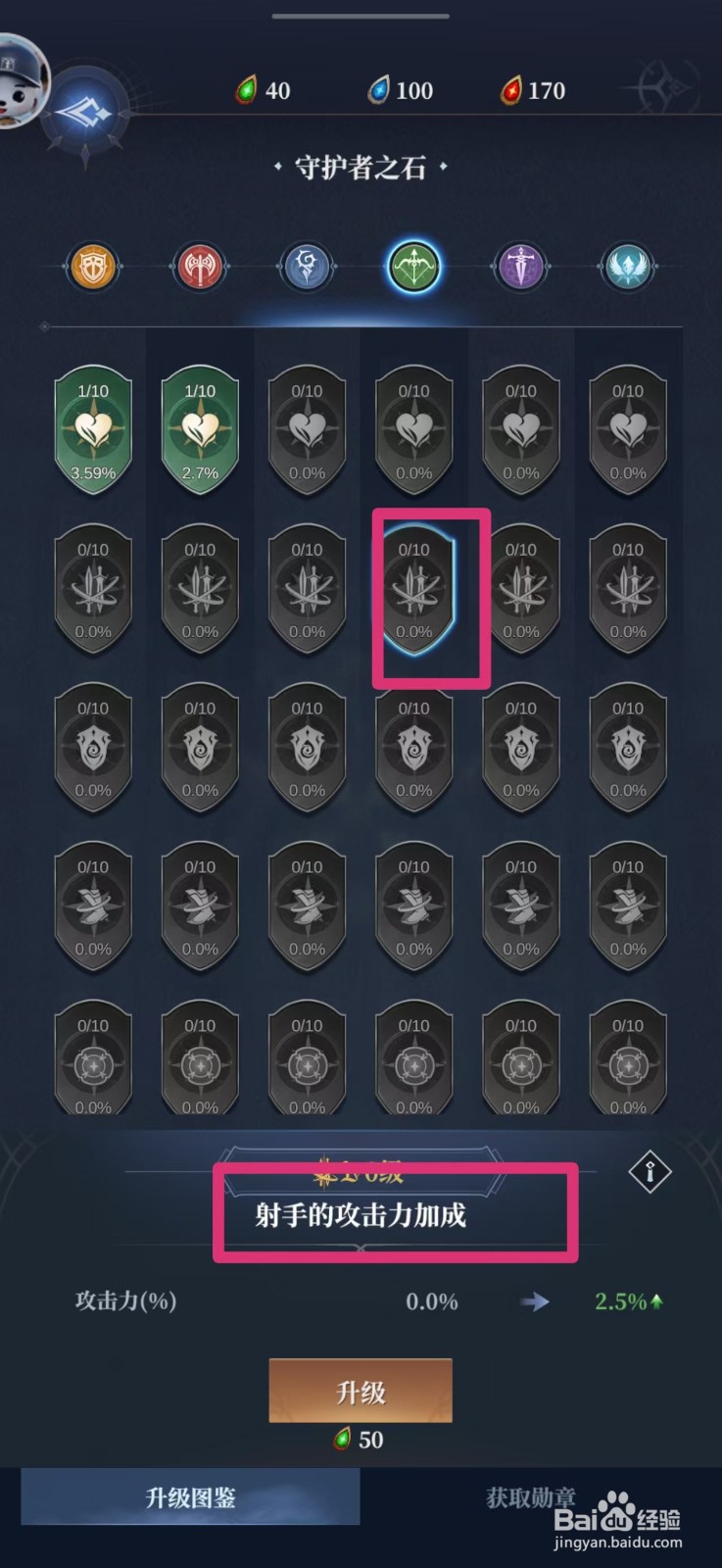Click the 升级 upgrade button
This screenshot has width=722, height=1568.
[x=361, y=1391]
